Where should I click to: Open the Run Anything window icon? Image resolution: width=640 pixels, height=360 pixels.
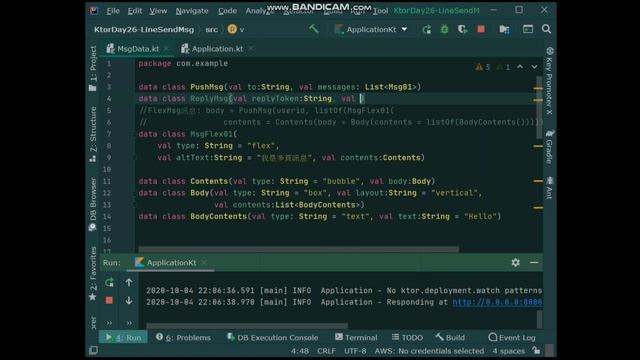pos(528,29)
